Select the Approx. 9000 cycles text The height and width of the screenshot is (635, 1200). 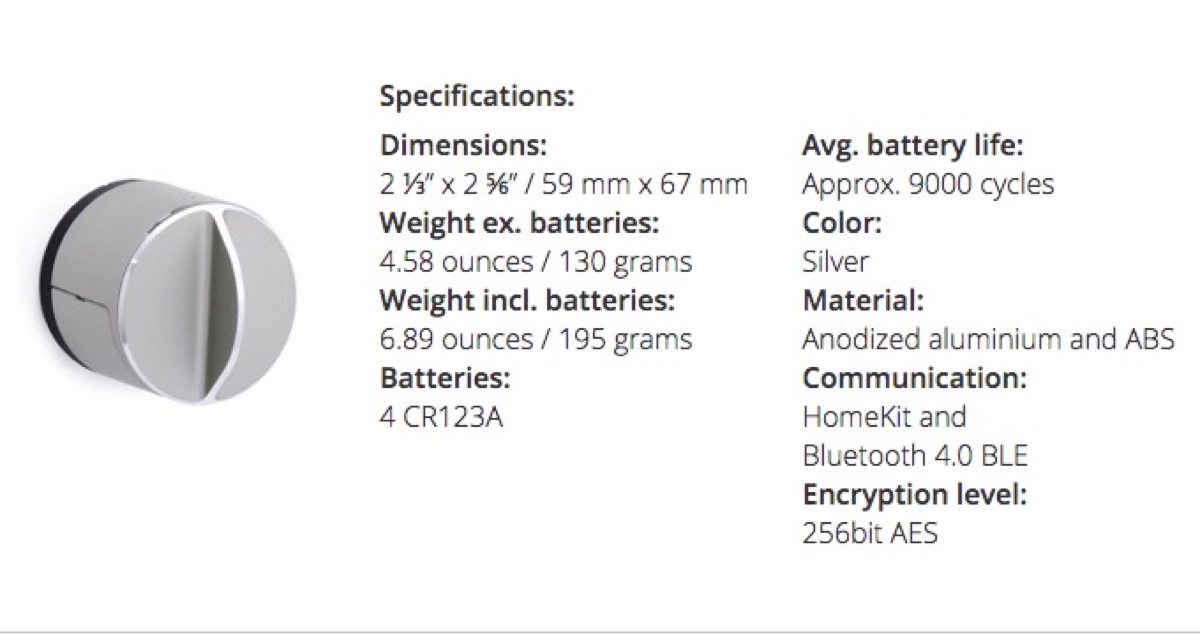(x=928, y=185)
